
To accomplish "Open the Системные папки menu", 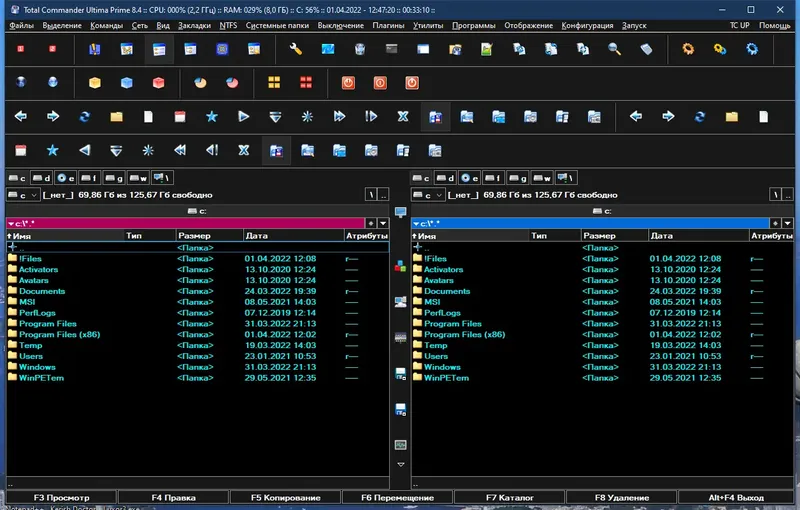I will 277,26.
